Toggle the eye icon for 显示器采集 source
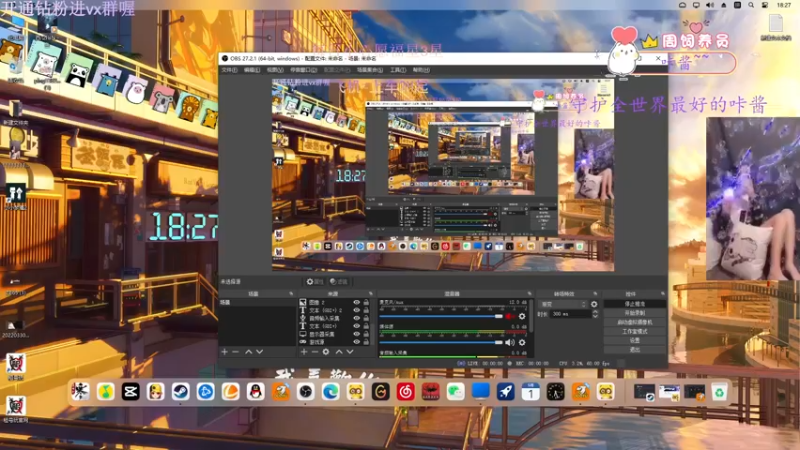The width and height of the screenshot is (800, 450). pos(357,334)
